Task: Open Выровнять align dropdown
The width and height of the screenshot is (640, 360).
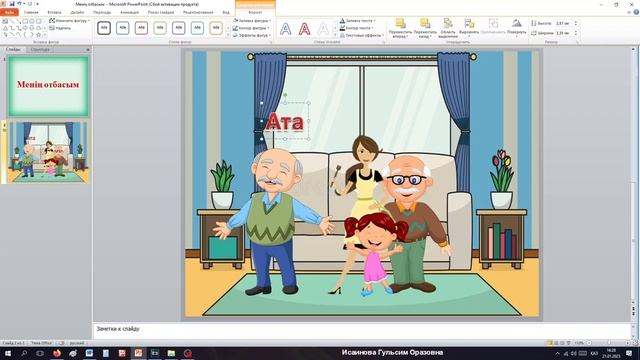Action: point(469,27)
